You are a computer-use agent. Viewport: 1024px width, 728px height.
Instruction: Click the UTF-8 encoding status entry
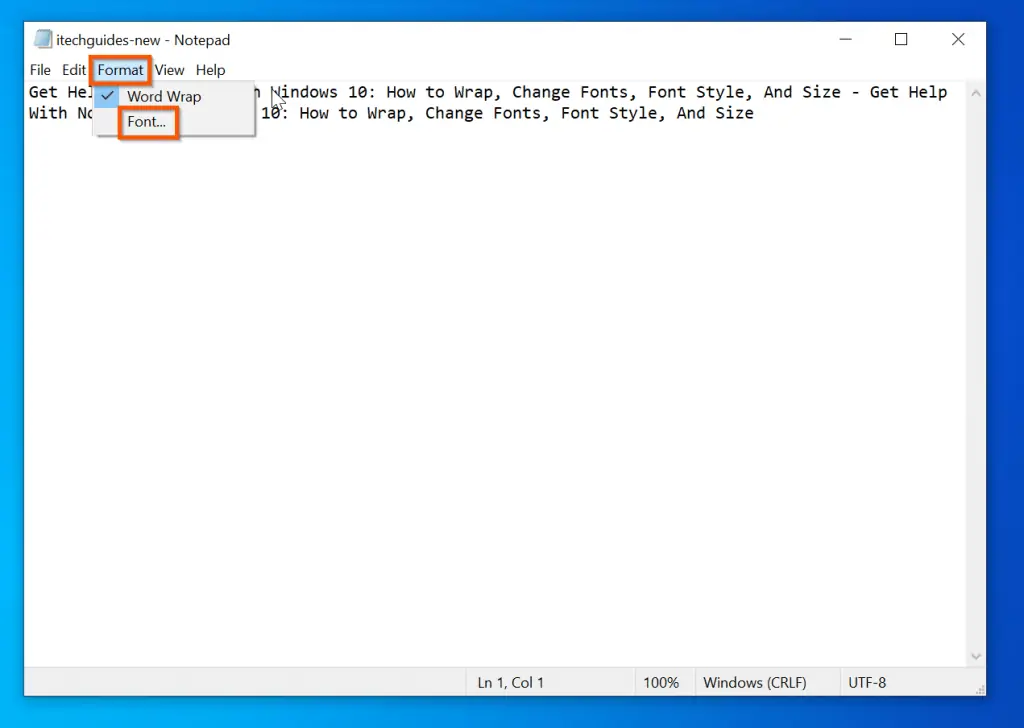[x=867, y=683]
